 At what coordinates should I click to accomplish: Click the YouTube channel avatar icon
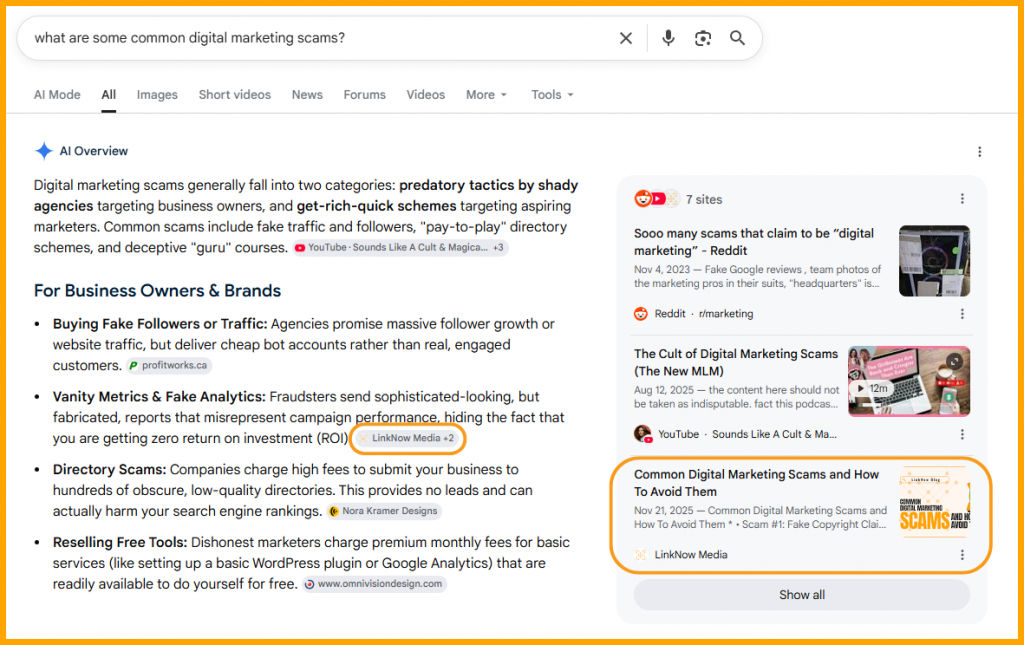click(x=643, y=433)
